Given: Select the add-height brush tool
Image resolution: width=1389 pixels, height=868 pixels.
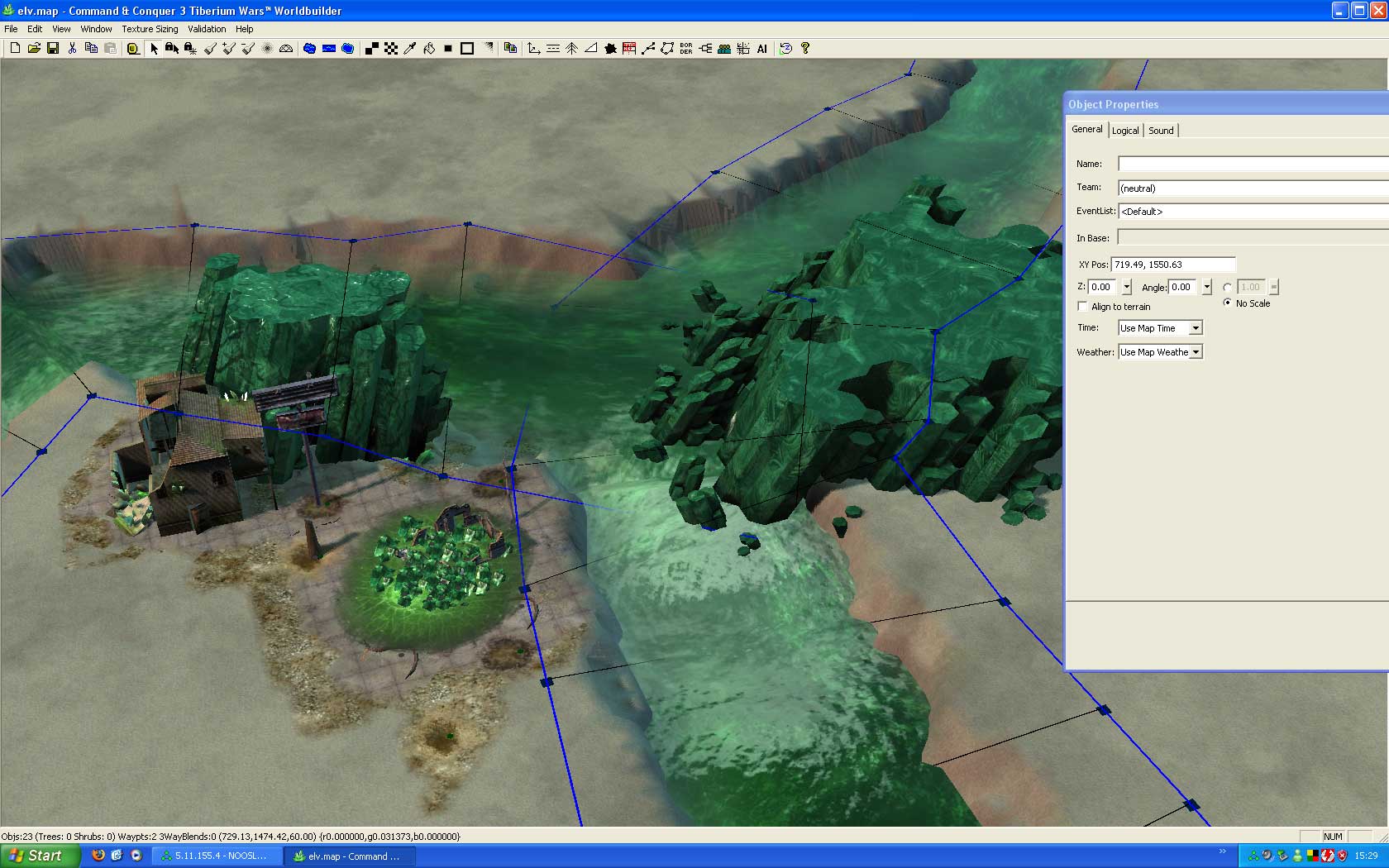Looking at the screenshot, I should coord(229,49).
